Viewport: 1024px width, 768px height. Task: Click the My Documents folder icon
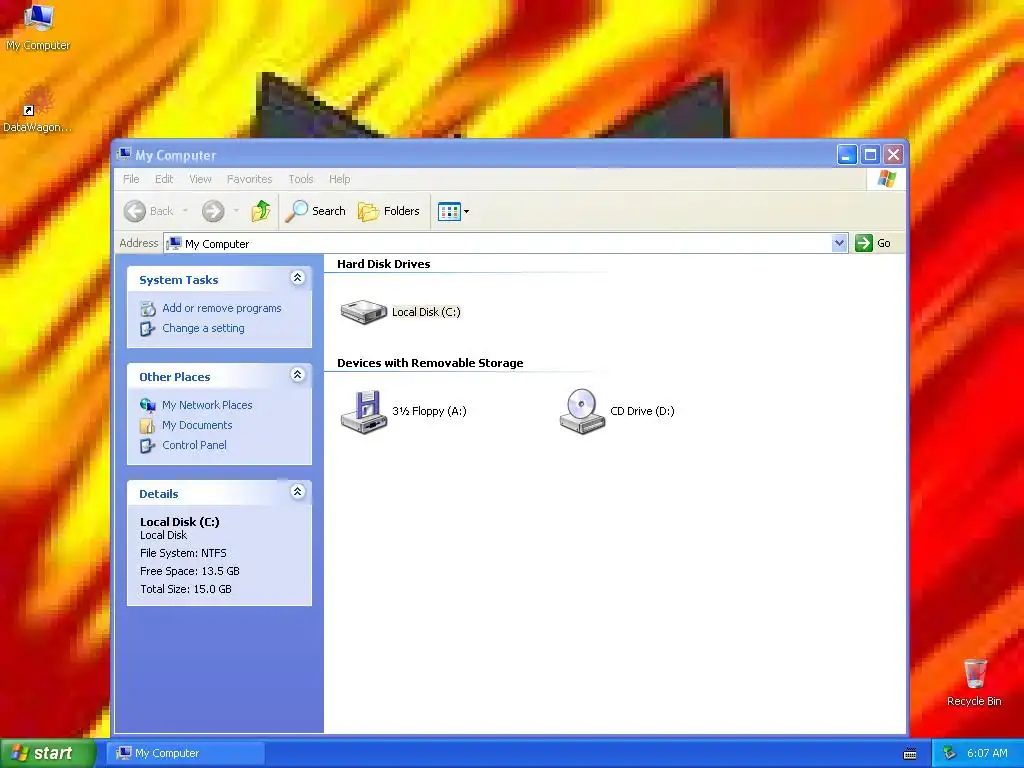148,426
